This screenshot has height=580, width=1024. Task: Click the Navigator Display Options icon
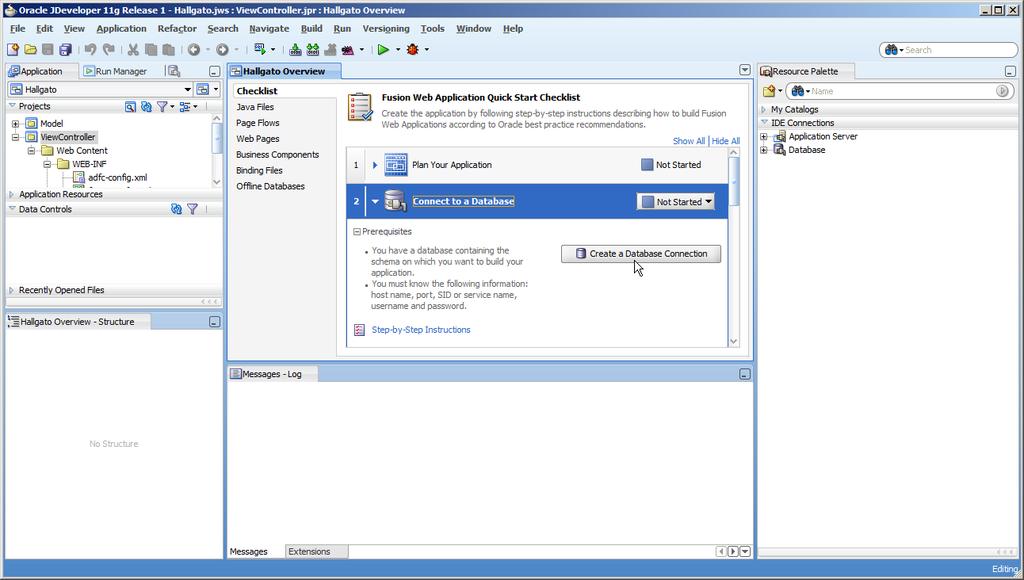click(x=185, y=106)
